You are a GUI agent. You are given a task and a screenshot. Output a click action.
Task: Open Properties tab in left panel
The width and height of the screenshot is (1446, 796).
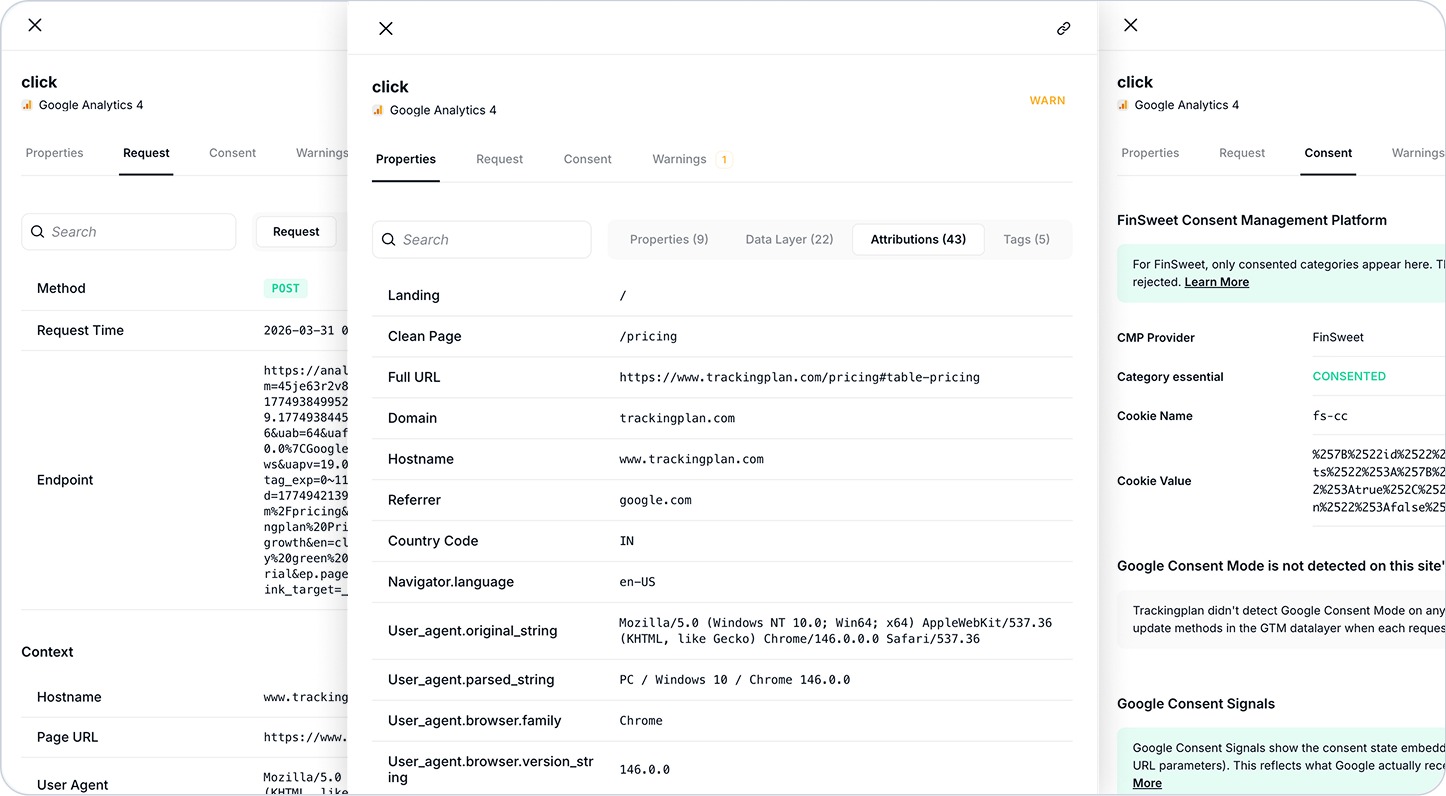point(54,153)
